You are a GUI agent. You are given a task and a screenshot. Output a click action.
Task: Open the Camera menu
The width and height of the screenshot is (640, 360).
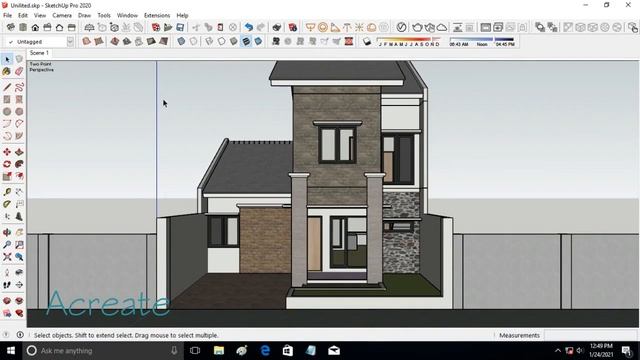(62, 16)
